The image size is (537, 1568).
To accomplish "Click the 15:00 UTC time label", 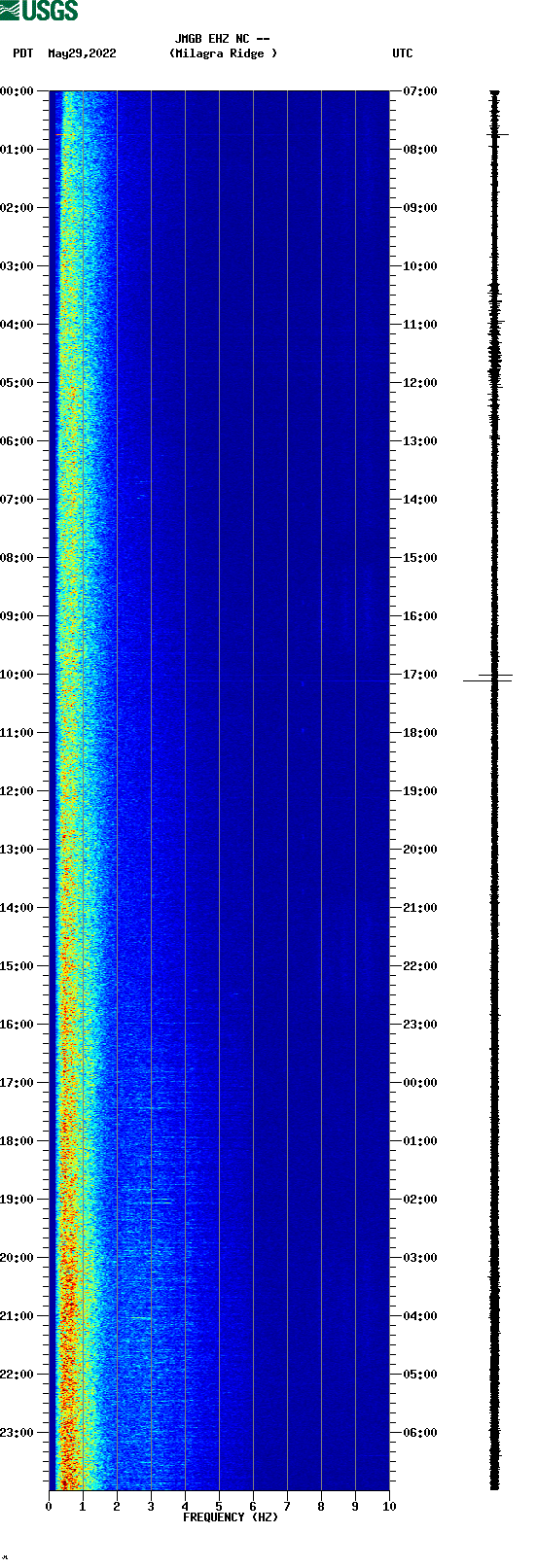I will coord(420,558).
